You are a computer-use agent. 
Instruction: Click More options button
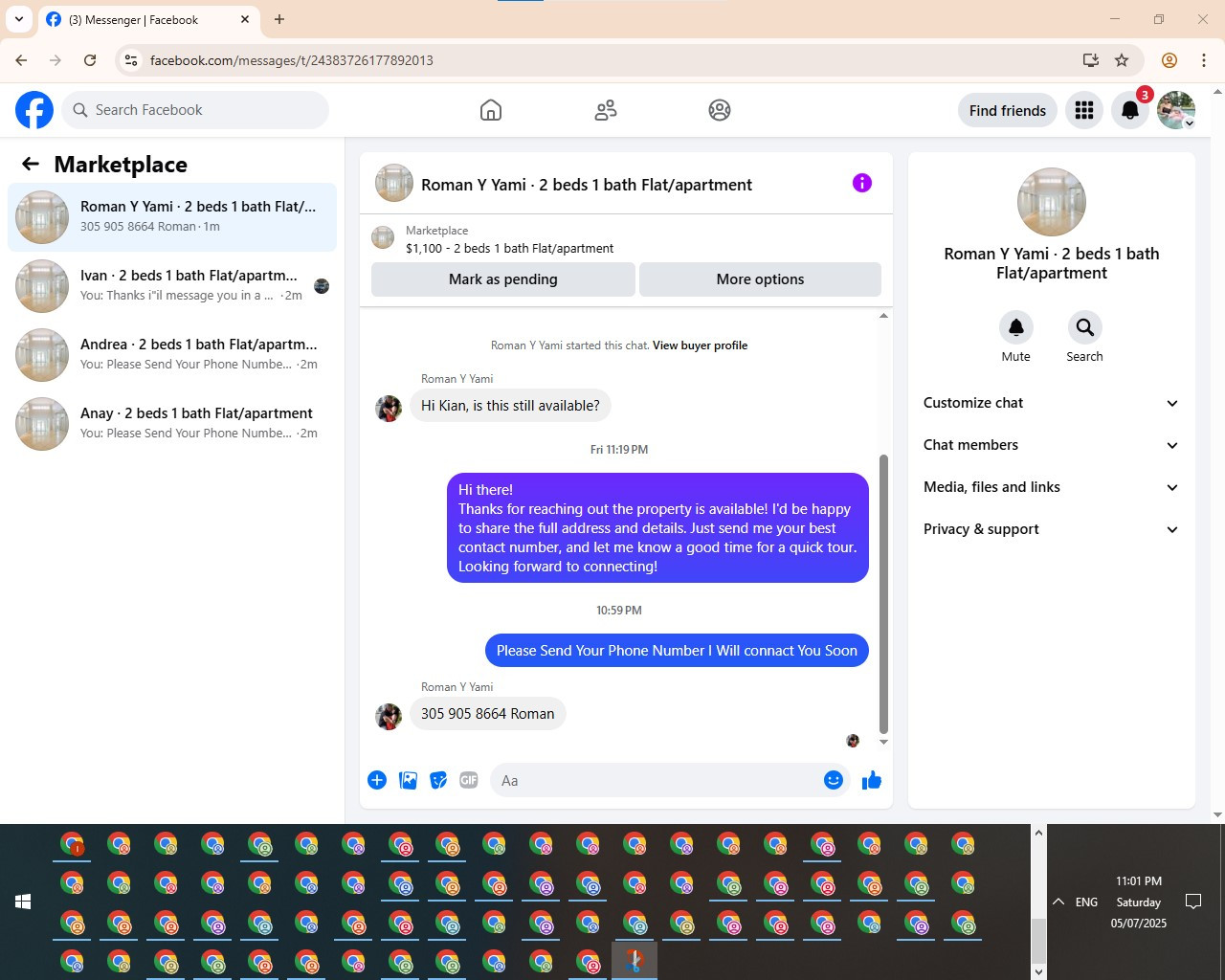760,279
